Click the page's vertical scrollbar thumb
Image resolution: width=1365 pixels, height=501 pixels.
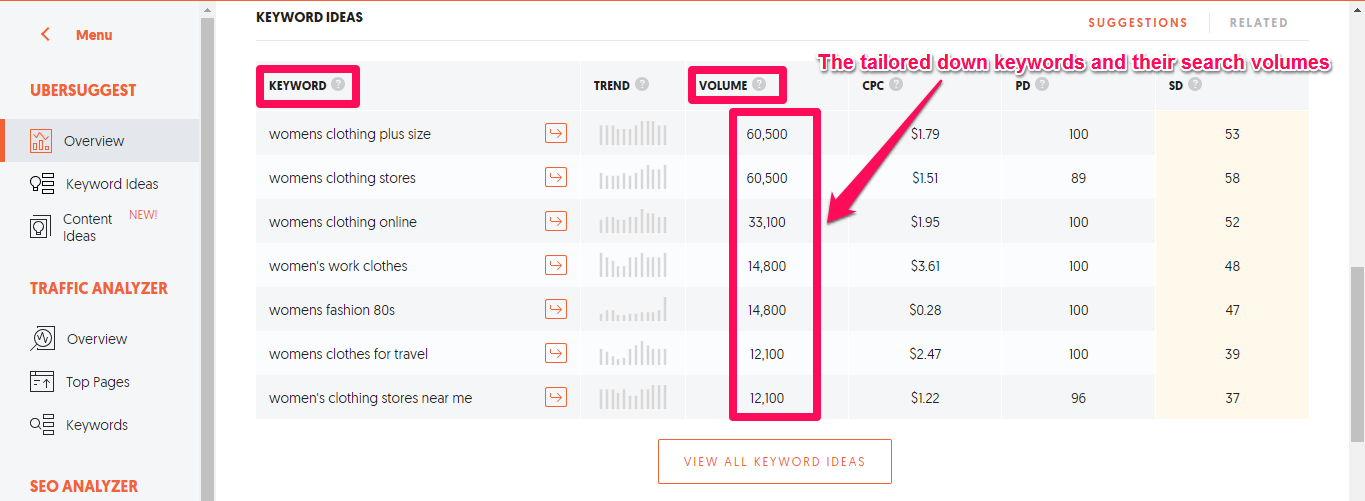click(x=1356, y=350)
